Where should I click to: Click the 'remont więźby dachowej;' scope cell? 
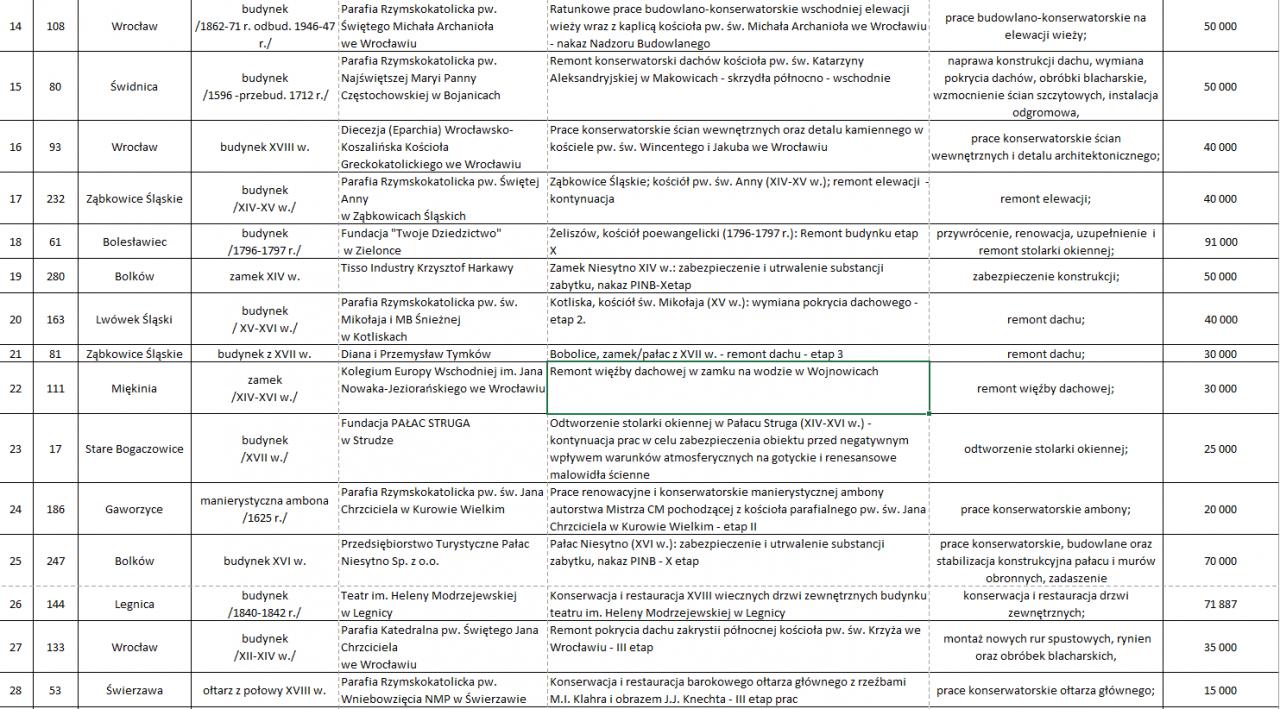(1045, 388)
